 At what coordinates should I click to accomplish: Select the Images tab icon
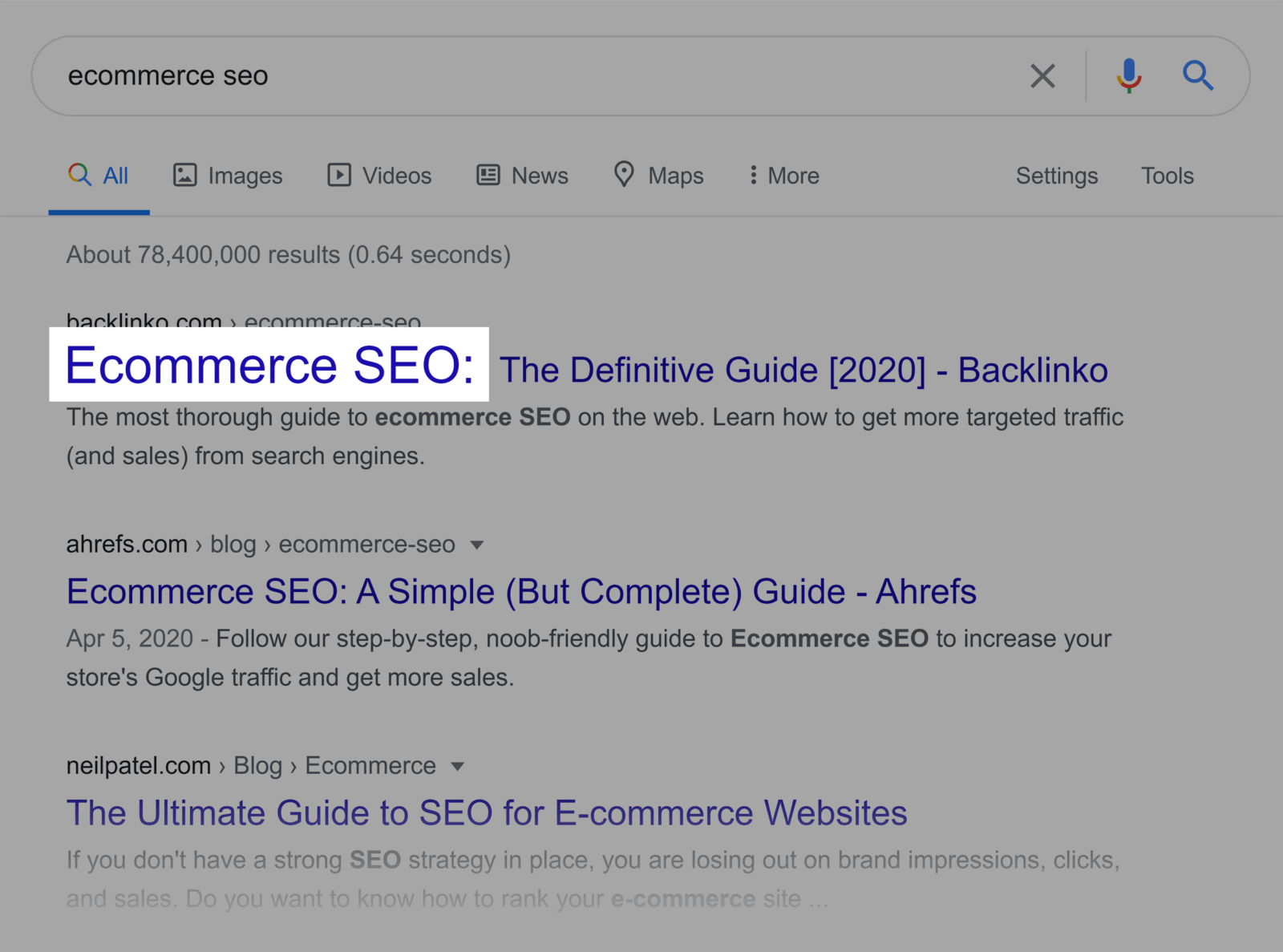(184, 175)
